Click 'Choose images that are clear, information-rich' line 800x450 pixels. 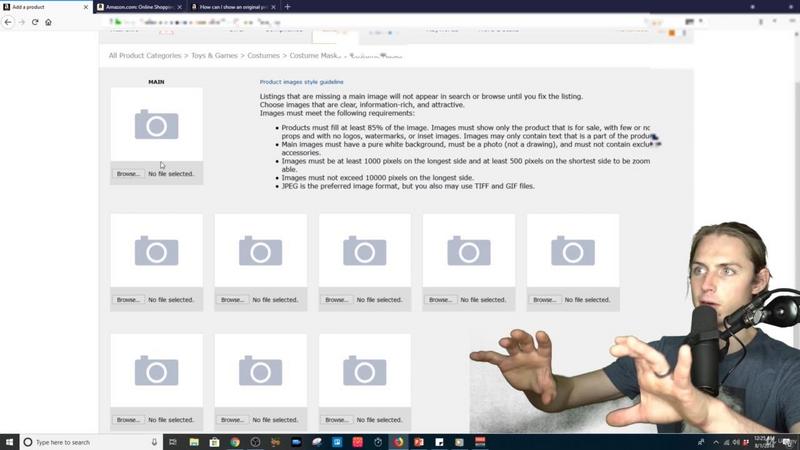pyautogui.click(x=362, y=105)
